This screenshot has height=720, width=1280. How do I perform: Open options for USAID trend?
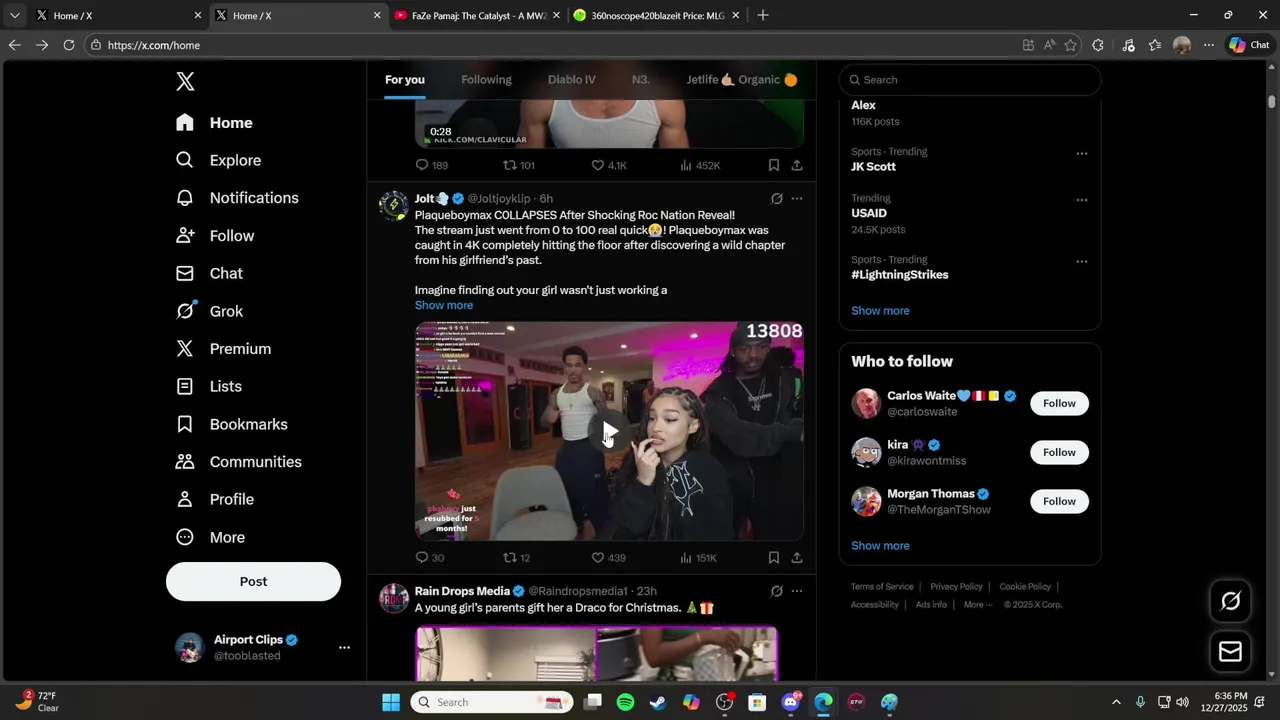click(1082, 200)
